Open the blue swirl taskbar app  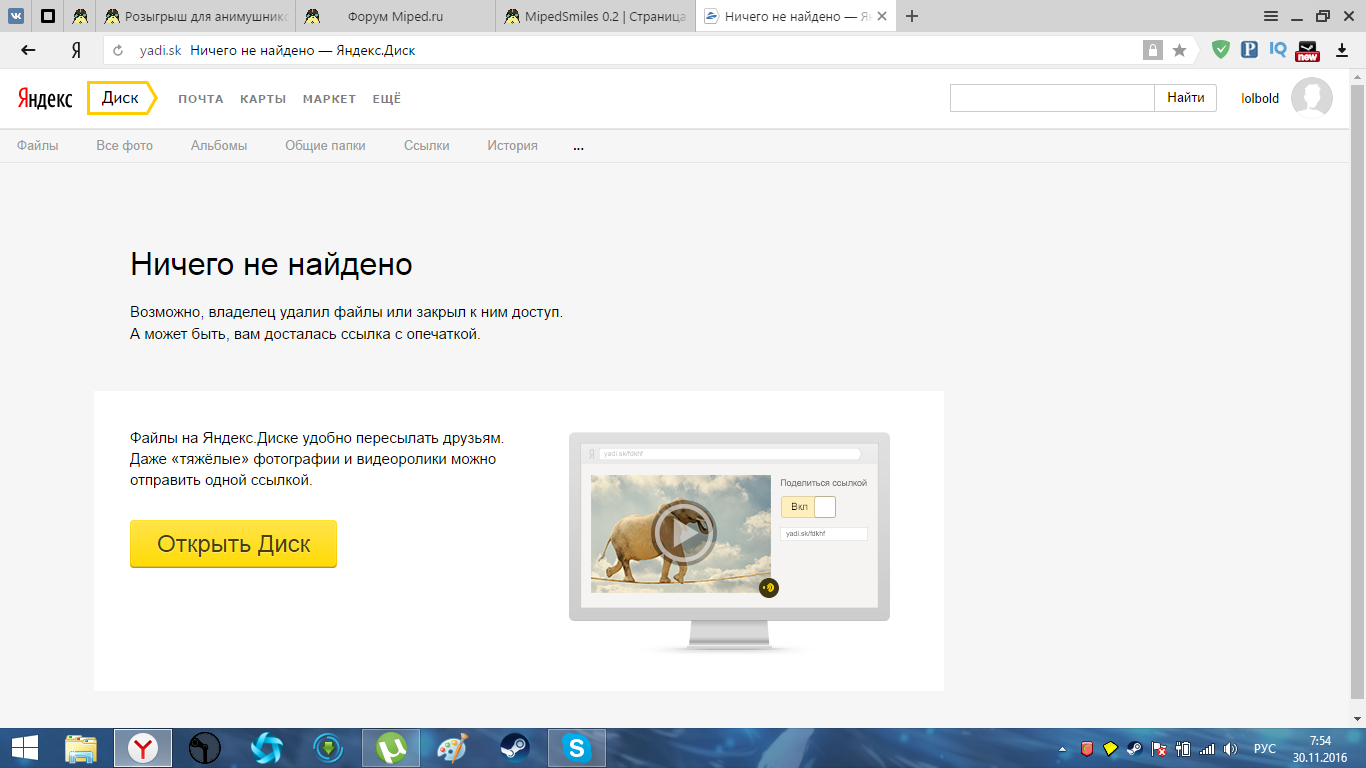(x=267, y=748)
